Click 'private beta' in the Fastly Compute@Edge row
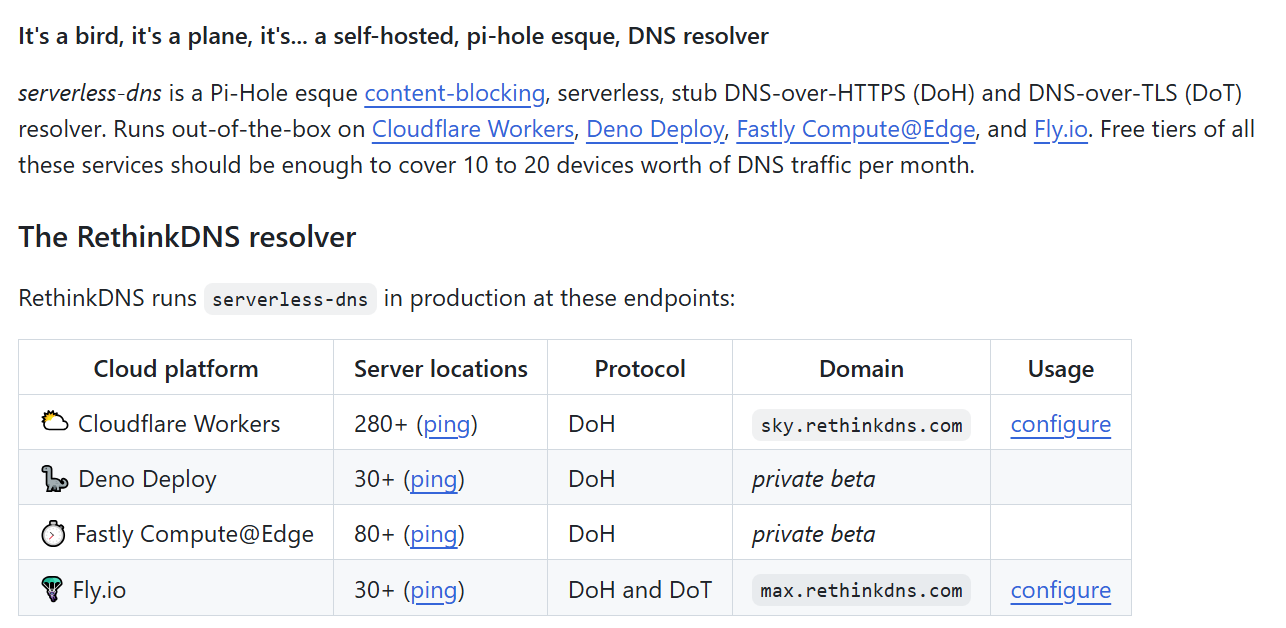 813,534
